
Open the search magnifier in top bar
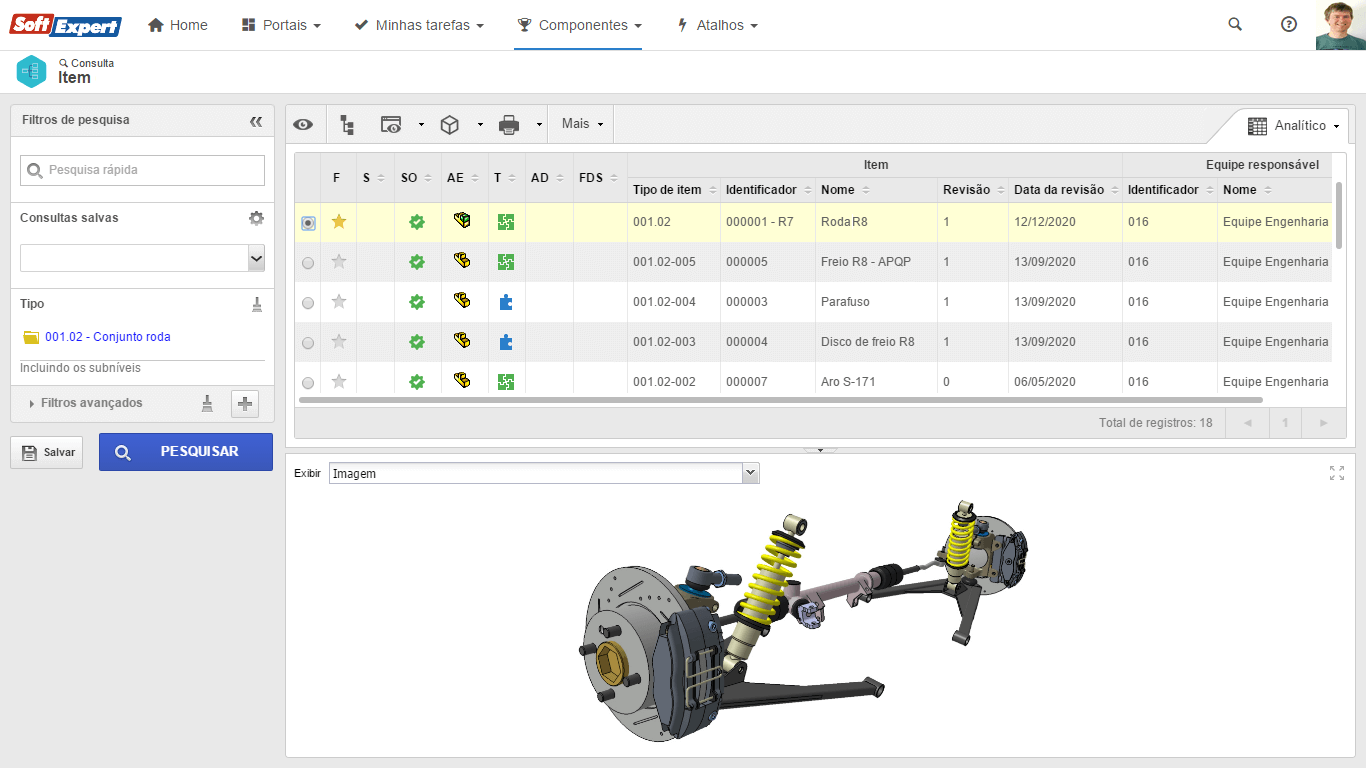(x=1235, y=25)
